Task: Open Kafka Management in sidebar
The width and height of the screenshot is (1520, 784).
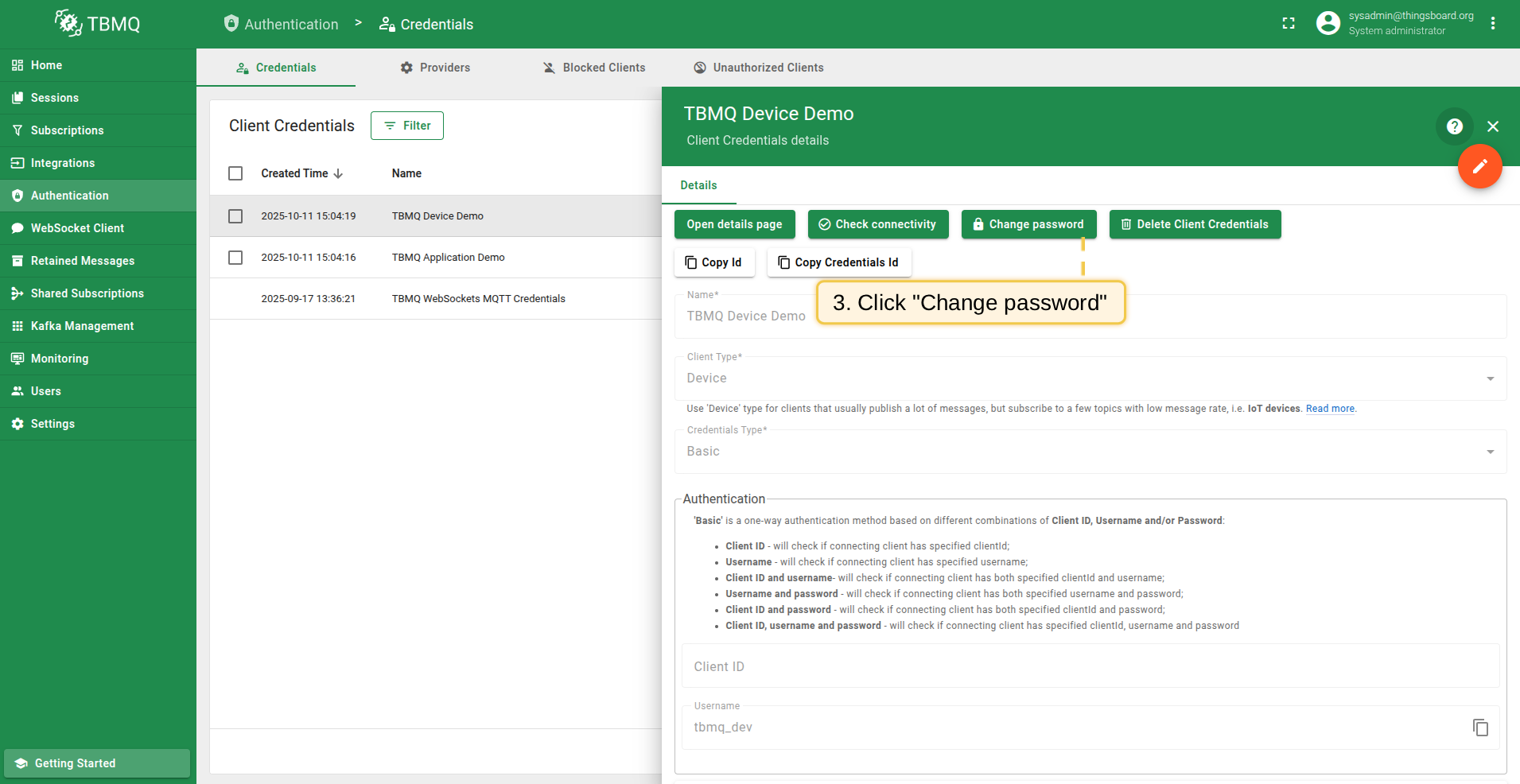Action: pos(82,326)
